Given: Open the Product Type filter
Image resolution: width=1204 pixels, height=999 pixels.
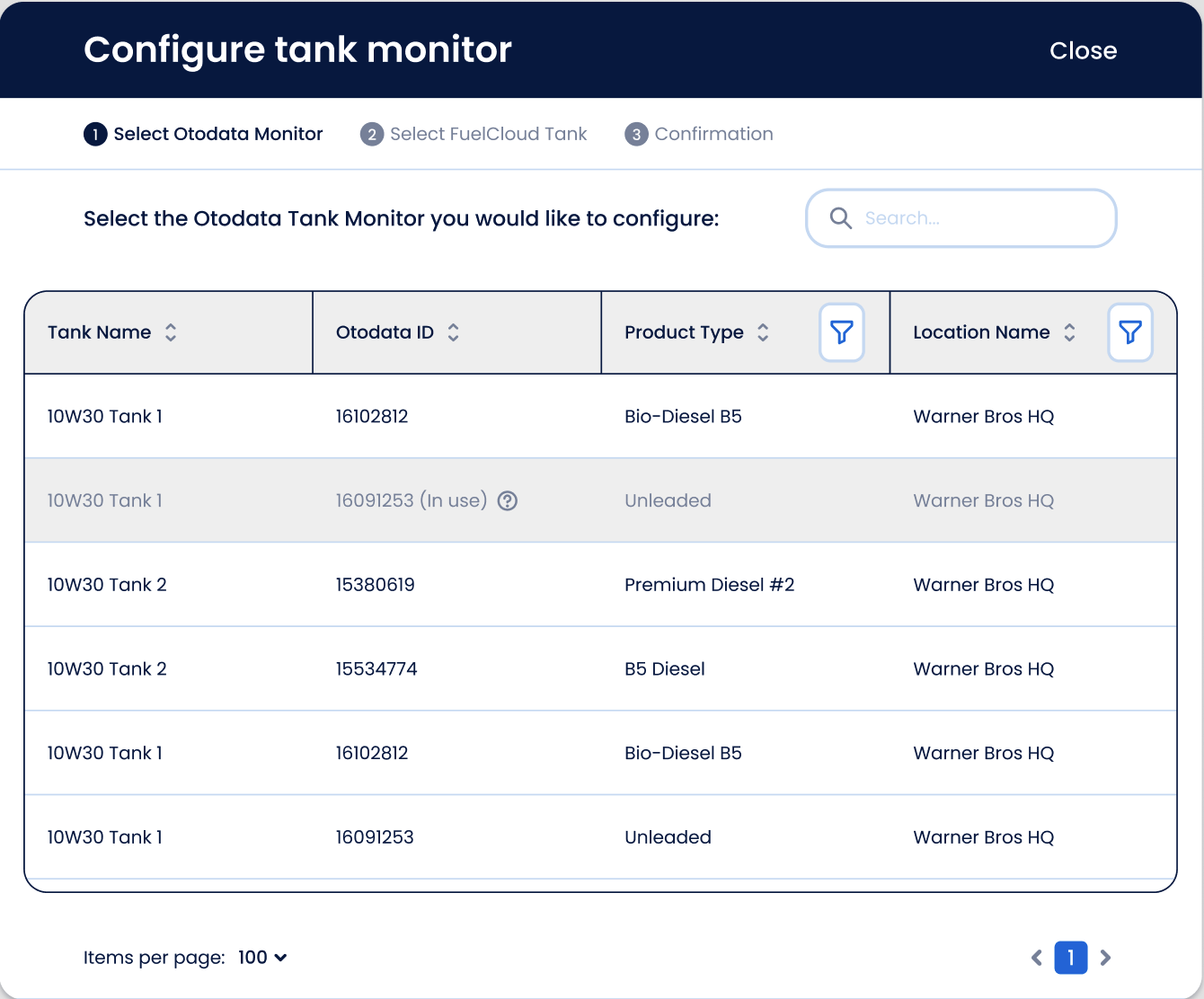Looking at the screenshot, I should coord(842,332).
